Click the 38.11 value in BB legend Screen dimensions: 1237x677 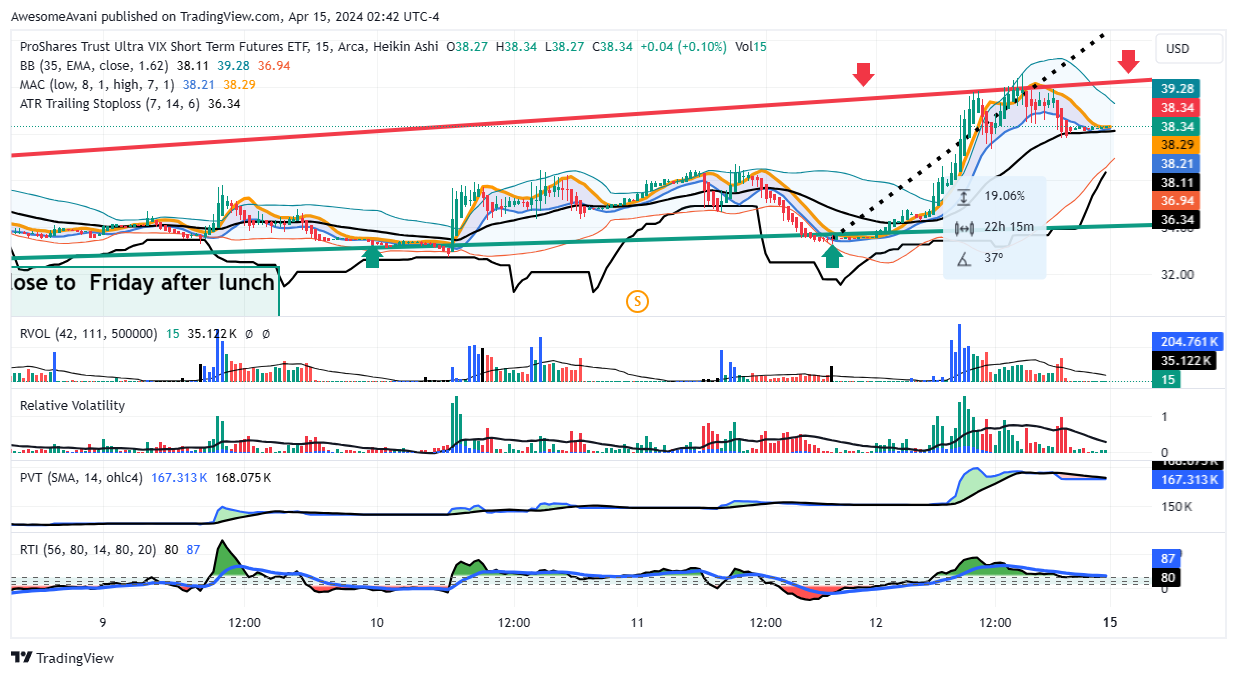coord(194,65)
